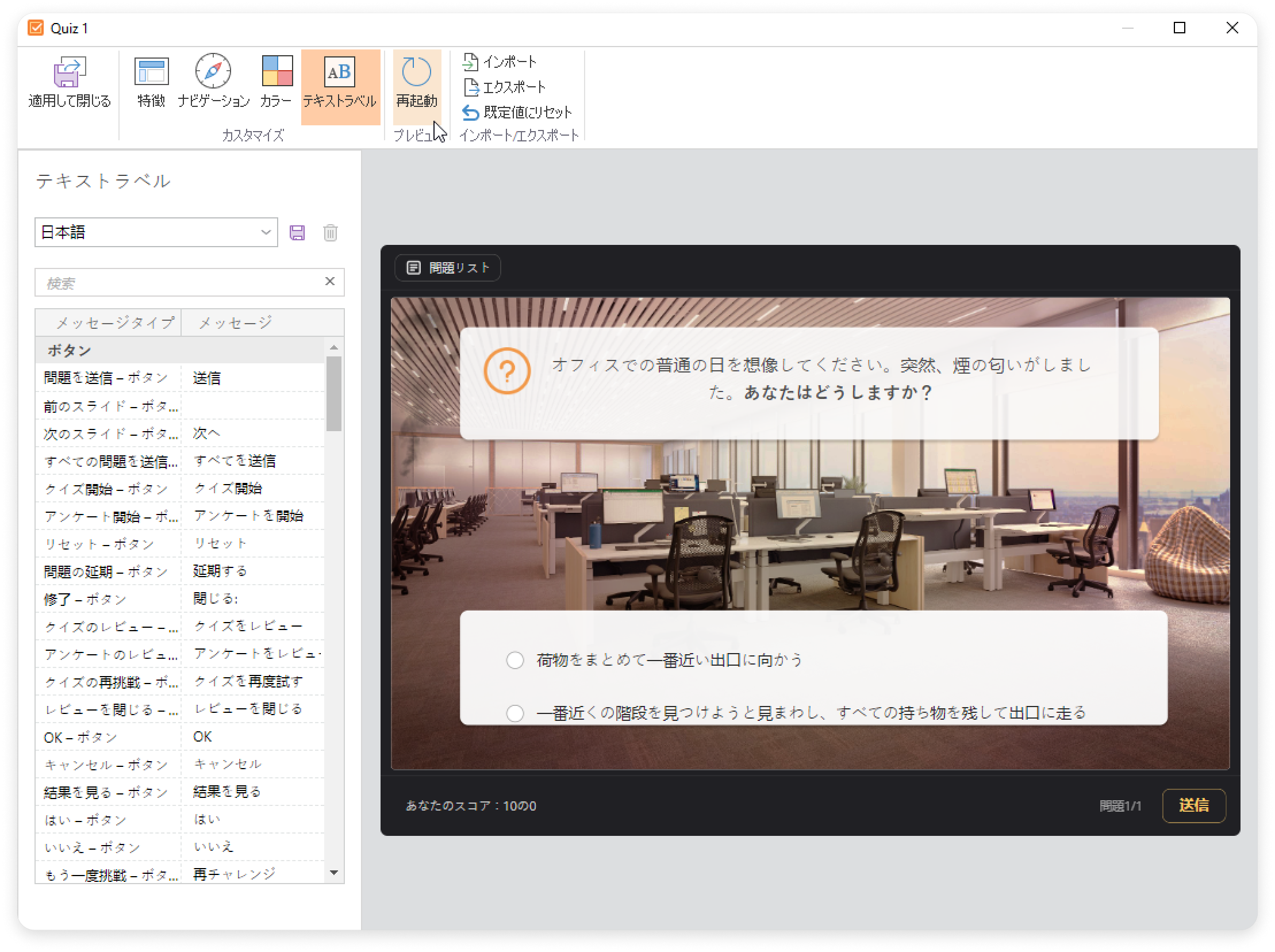Open the 日本語 language dropdown
This screenshot has height=952, width=1275.
tap(156, 232)
